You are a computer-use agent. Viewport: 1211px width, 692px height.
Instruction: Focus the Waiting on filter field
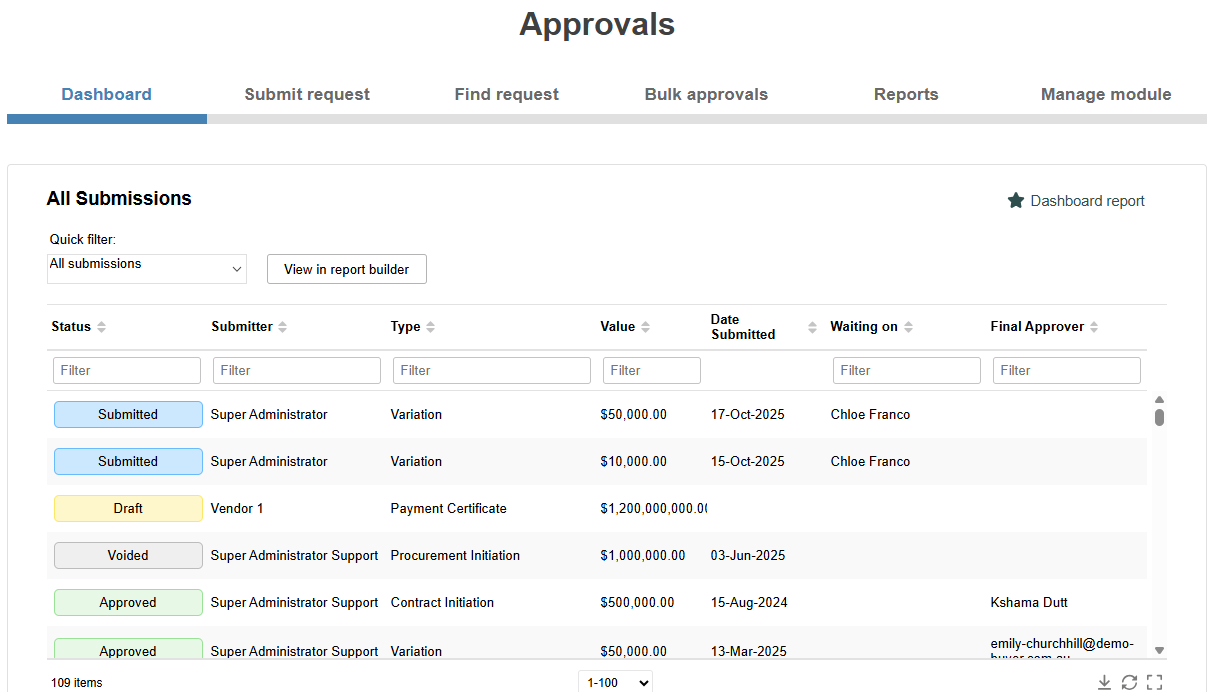click(907, 370)
